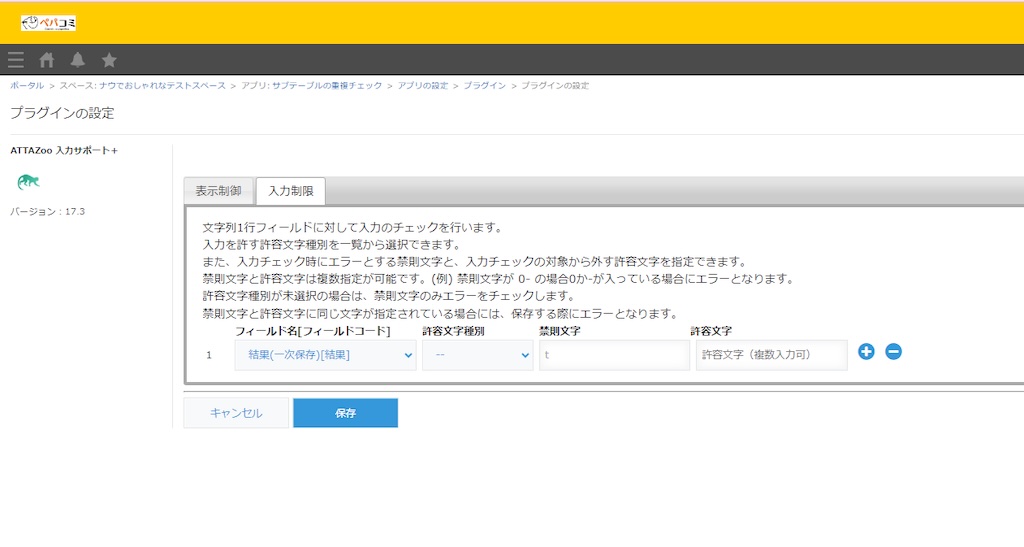Viewport: 1024px width, 547px height.
Task: Click the フィールド名[フィールドコード] column header
Action: (313, 331)
